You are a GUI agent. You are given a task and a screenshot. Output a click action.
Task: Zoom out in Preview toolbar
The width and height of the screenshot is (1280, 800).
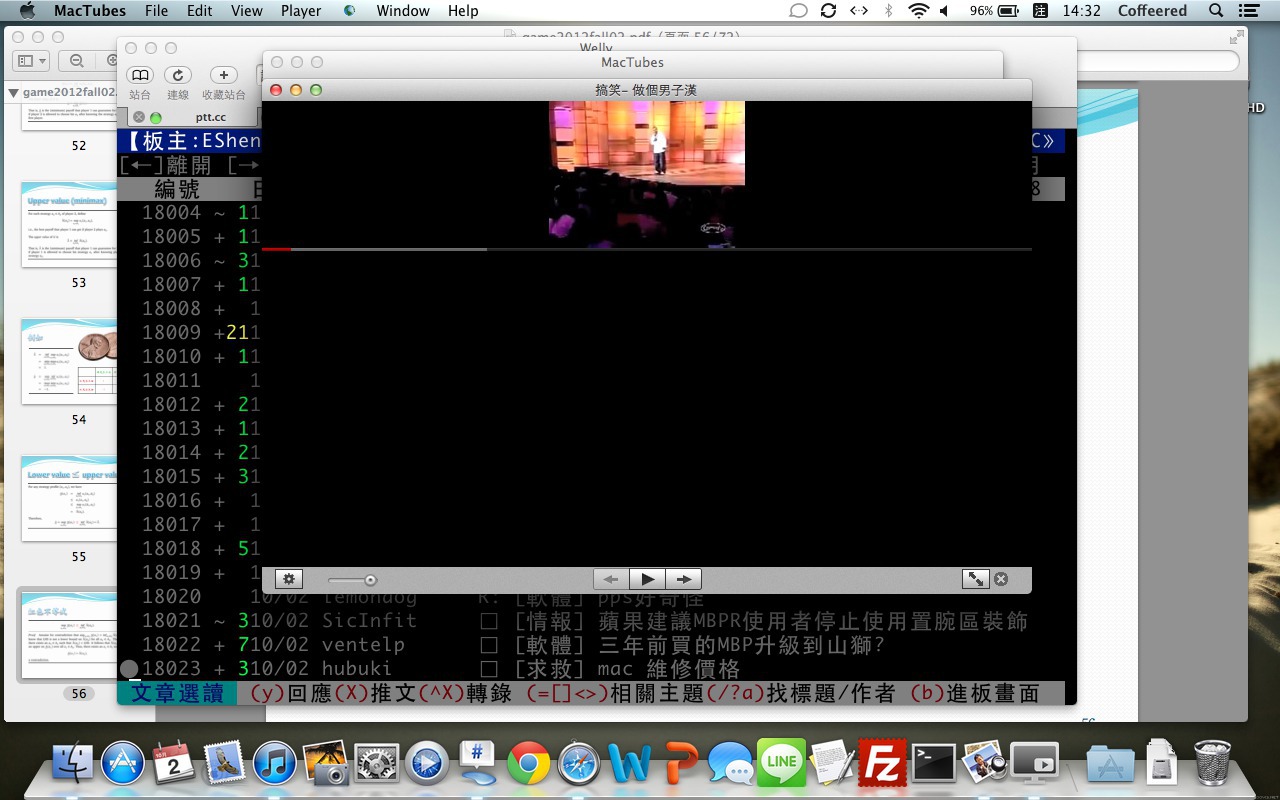[76, 61]
